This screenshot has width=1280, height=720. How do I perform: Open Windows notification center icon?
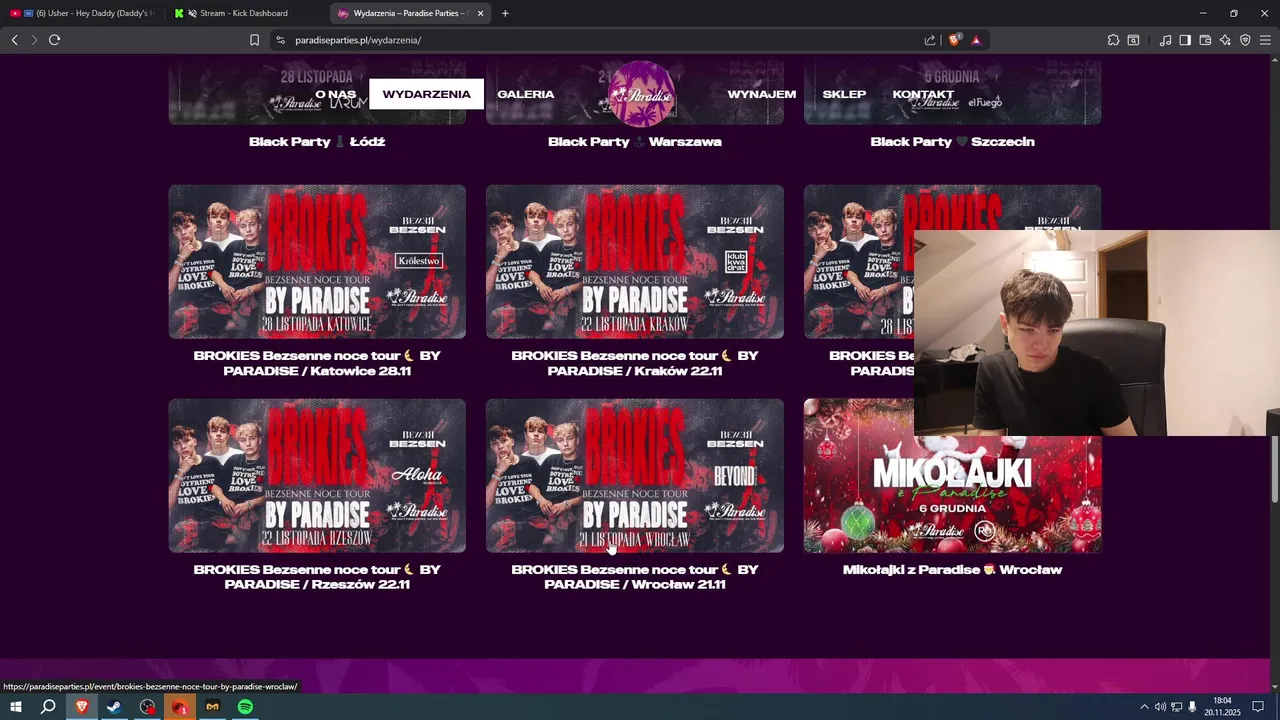coord(1259,707)
